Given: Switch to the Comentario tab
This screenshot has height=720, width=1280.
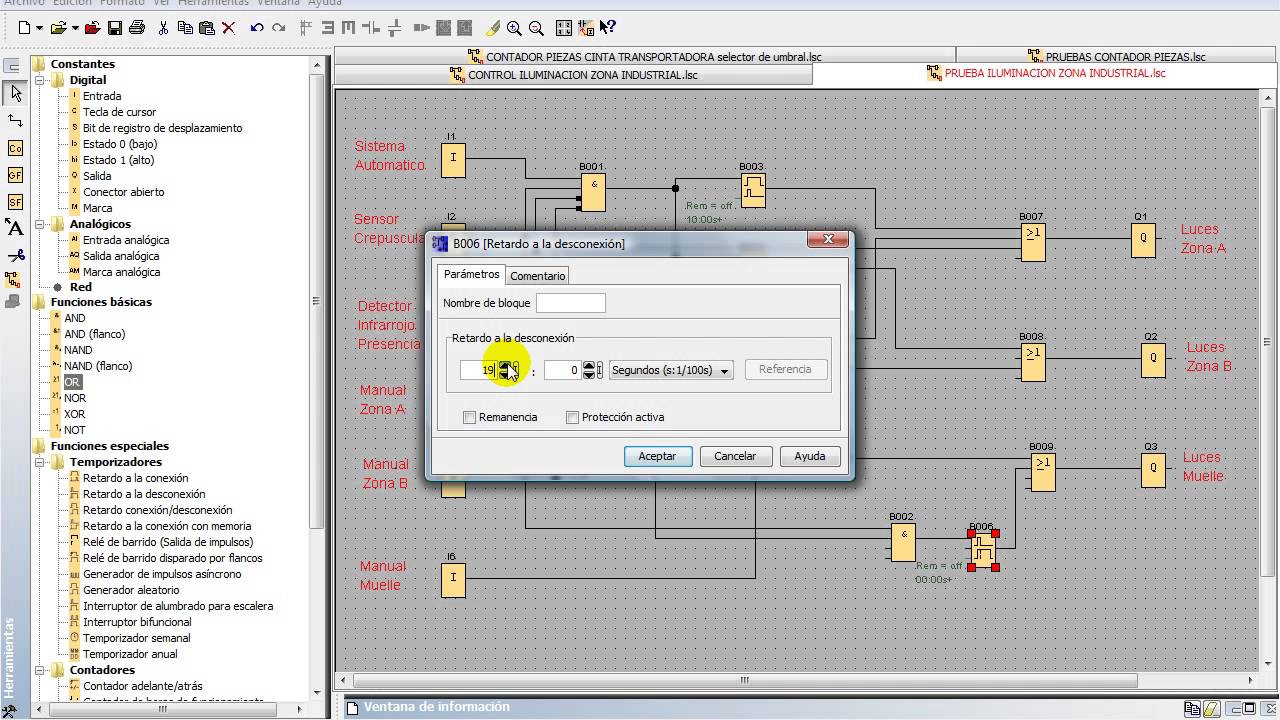Looking at the screenshot, I should pyautogui.click(x=537, y=275).
